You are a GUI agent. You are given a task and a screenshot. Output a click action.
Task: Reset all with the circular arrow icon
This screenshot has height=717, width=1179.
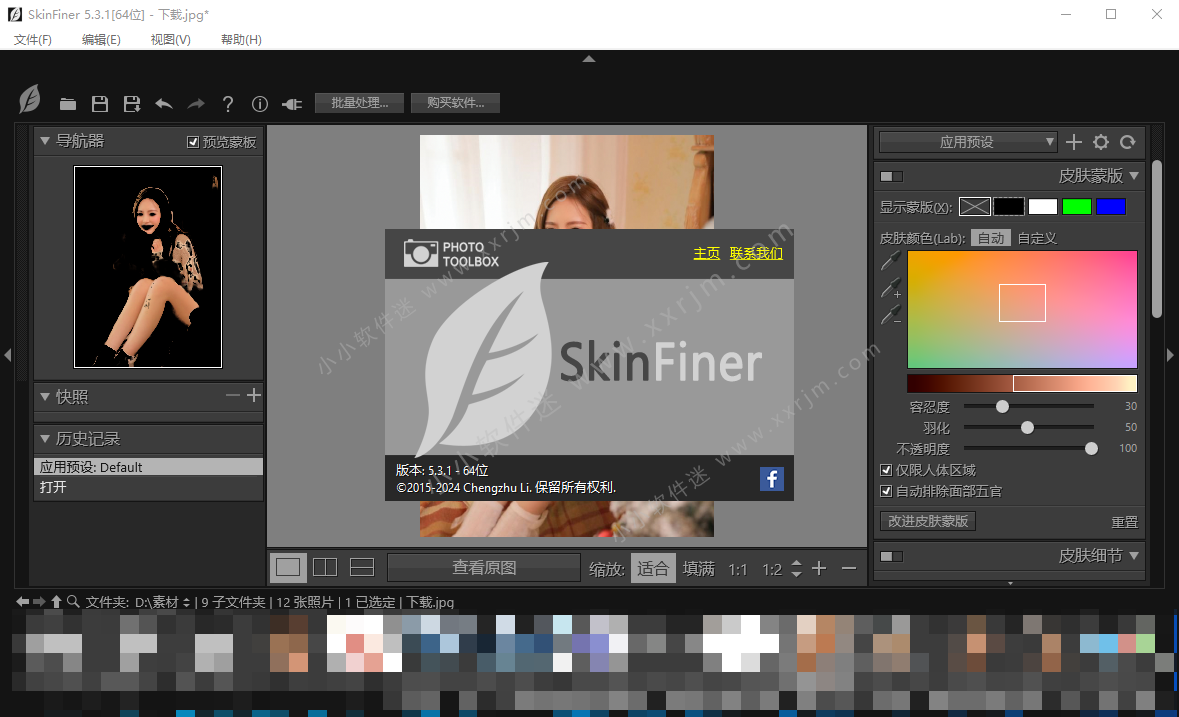click(1127, 142)
